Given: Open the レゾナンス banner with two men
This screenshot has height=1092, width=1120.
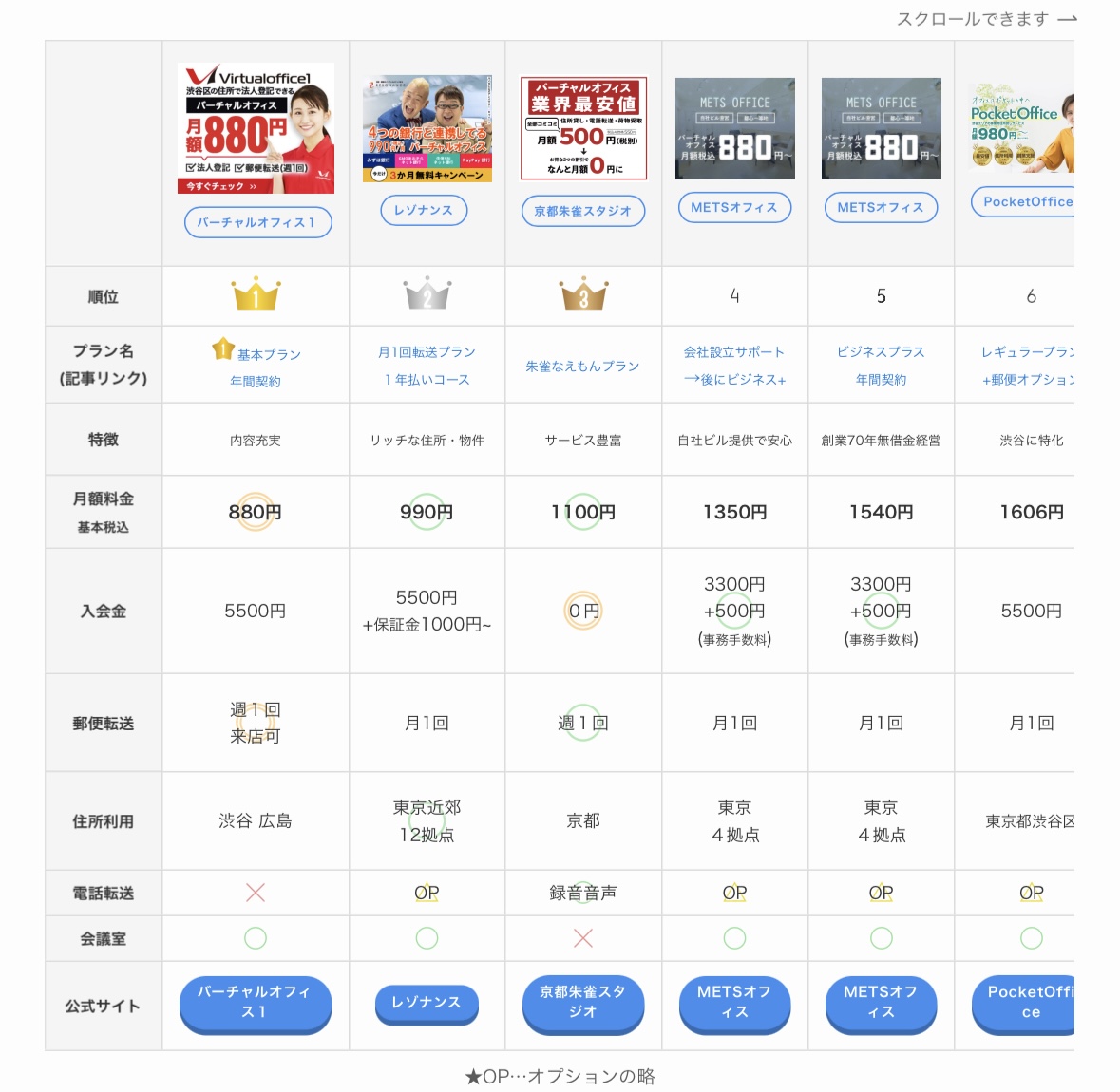Looking at the screenshot, I should [x=427, y=128].
